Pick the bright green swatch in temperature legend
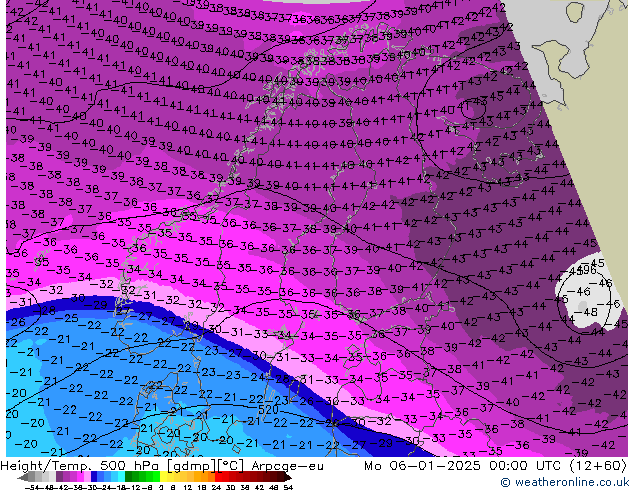 [x=156, y=478]
